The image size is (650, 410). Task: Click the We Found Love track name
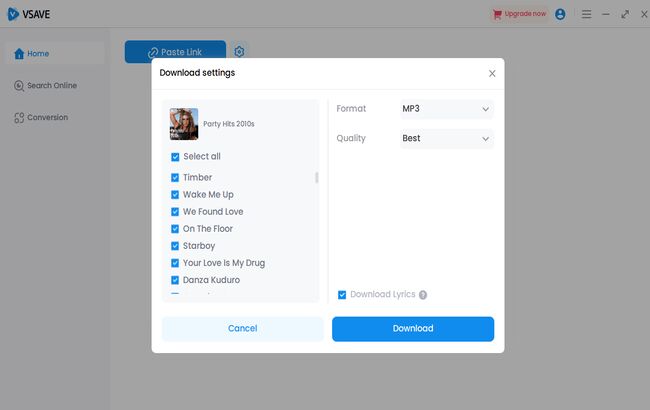tap(213, 212)
